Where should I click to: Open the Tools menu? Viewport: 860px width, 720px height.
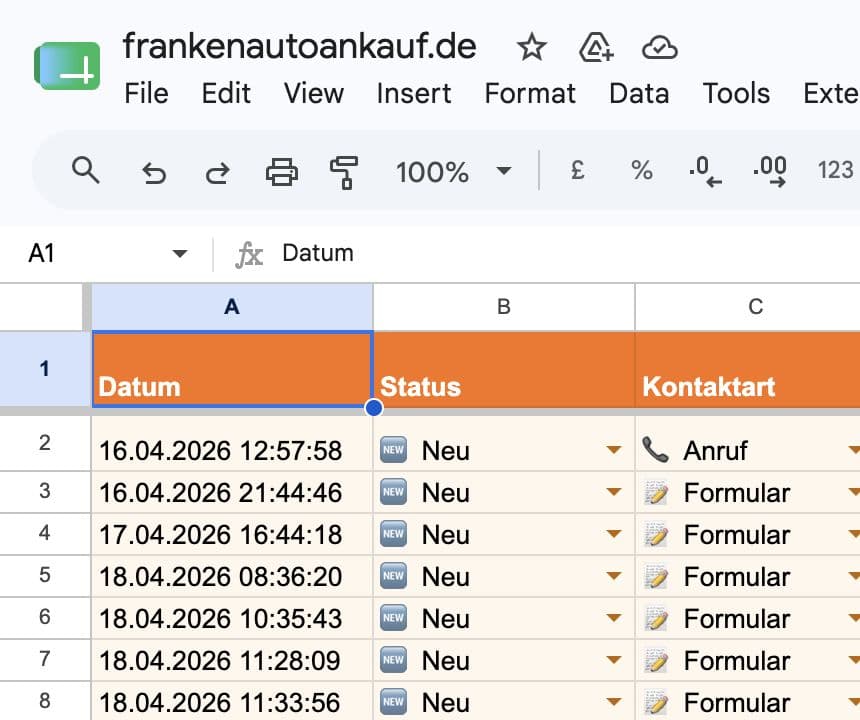[x=737, y=93]
